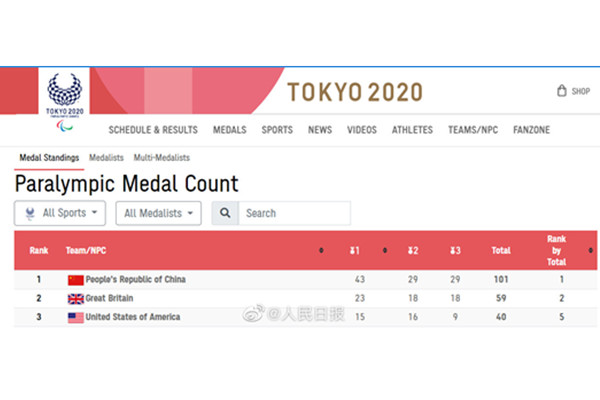Sort by Team/NPC column arrow

coord(321,251)
